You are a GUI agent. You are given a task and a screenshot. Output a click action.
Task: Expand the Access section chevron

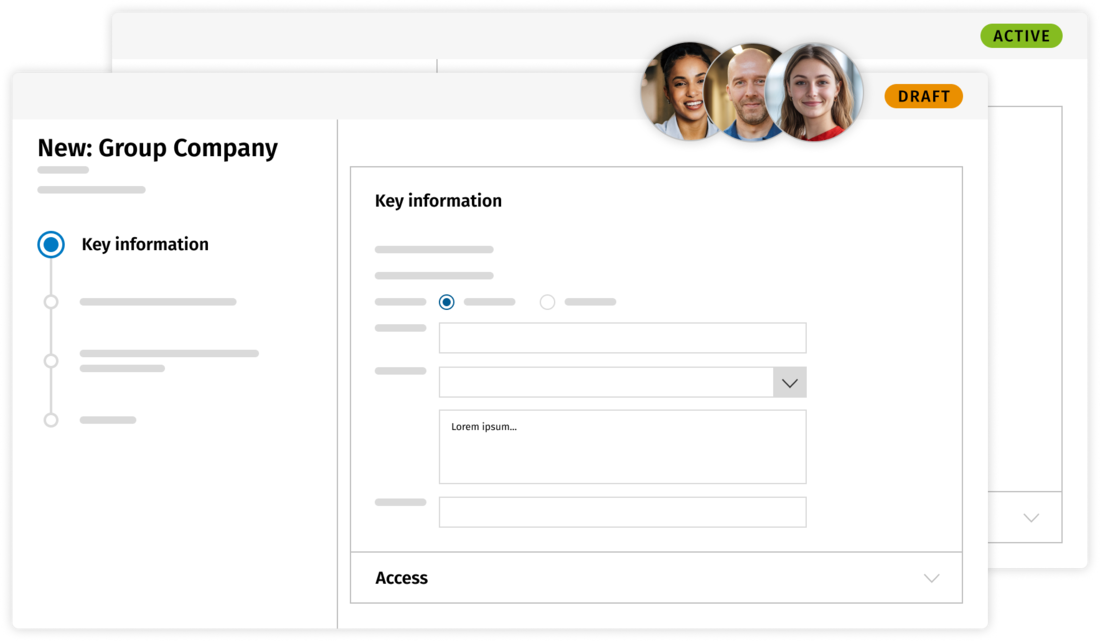[x=931, y=578]
